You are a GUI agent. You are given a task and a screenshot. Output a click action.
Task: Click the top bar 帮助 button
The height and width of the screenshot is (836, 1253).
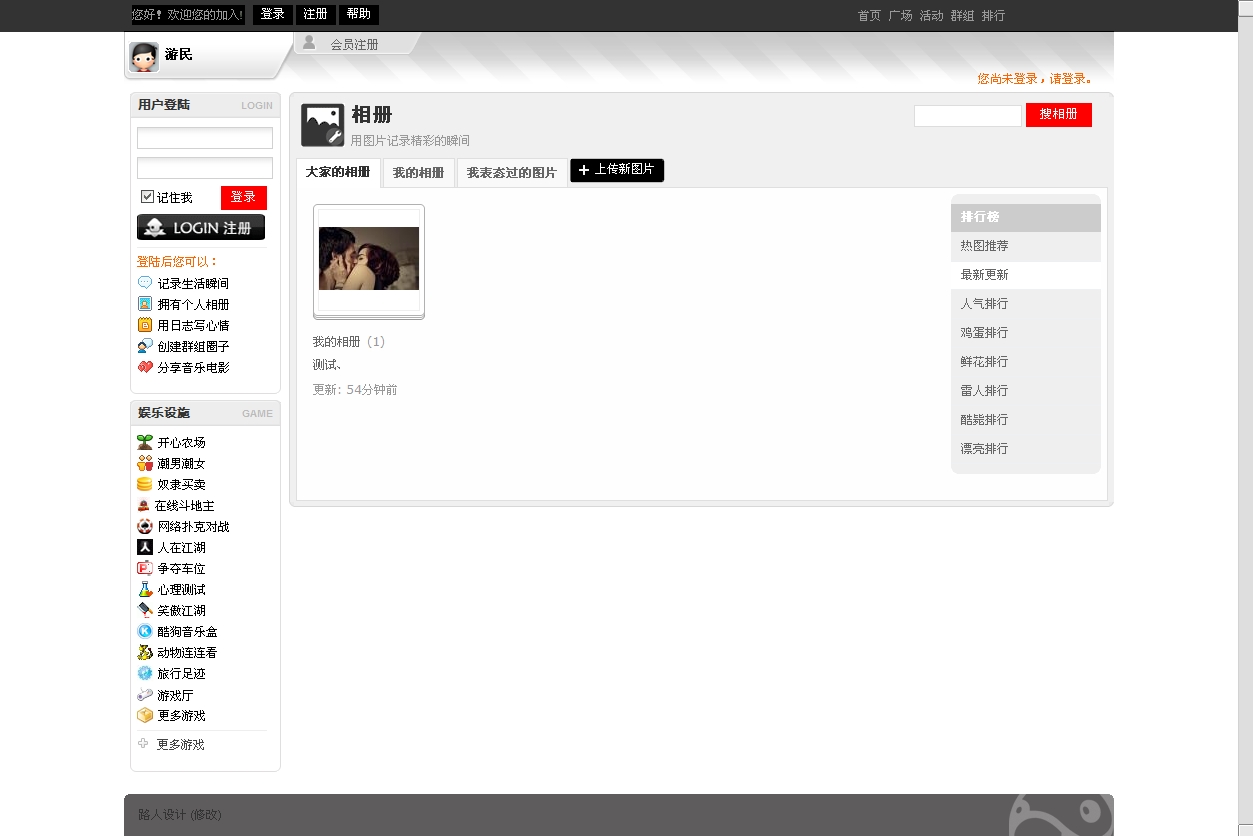tap(359, 15)
